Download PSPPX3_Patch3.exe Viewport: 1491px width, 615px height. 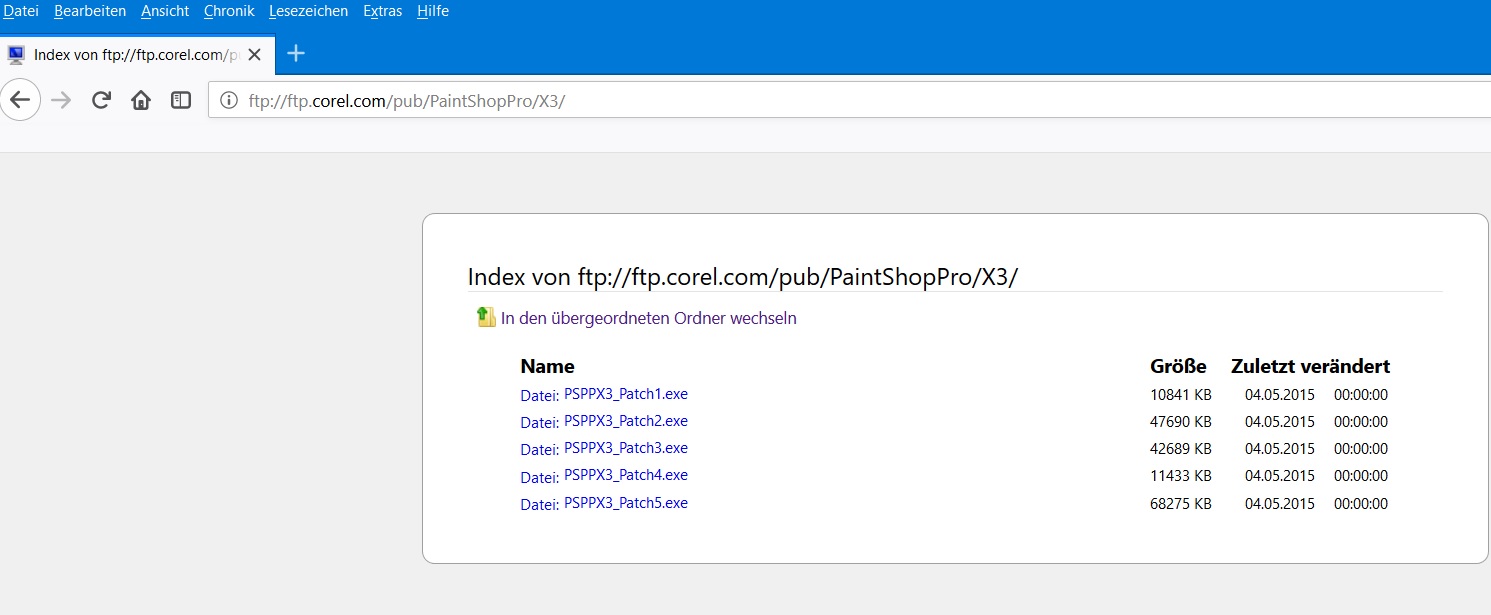626,448
